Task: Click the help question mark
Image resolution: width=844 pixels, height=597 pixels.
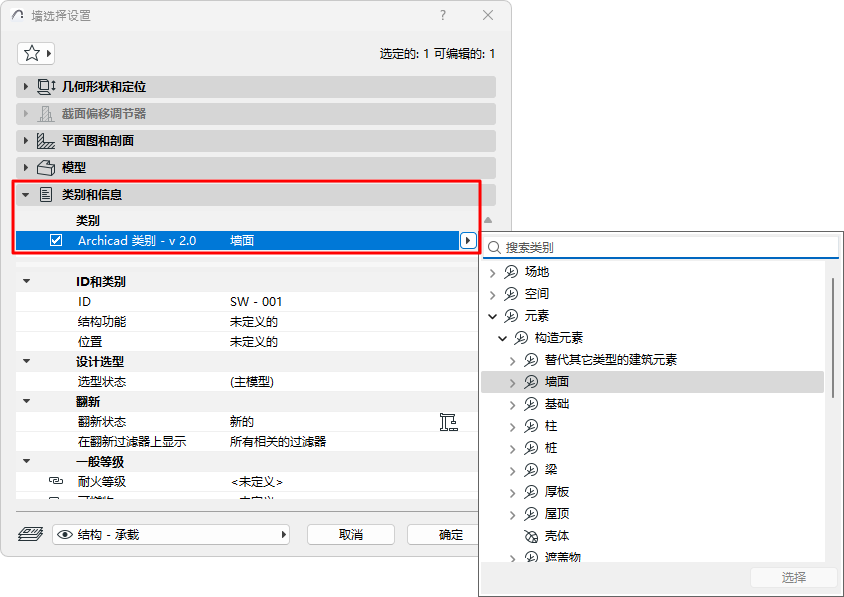Action: pos(442,15)
